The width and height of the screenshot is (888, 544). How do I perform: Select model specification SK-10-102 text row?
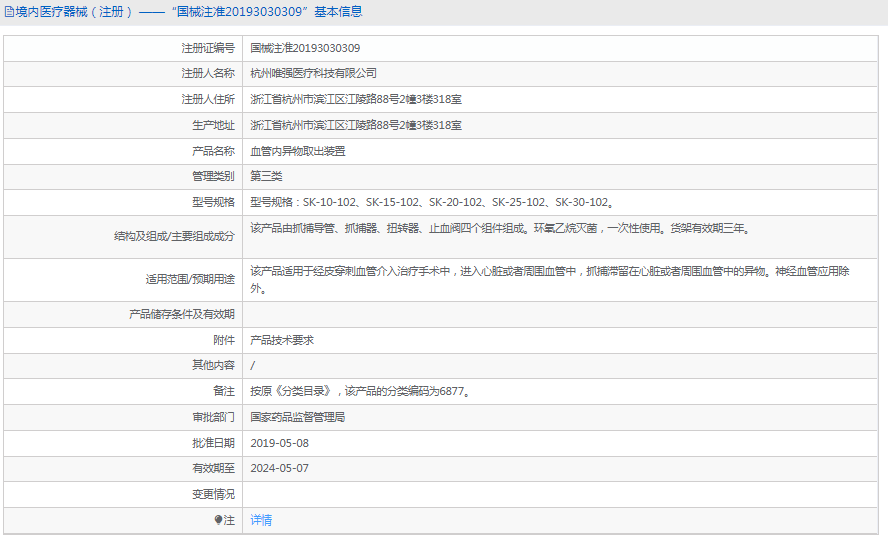[433, 202]
